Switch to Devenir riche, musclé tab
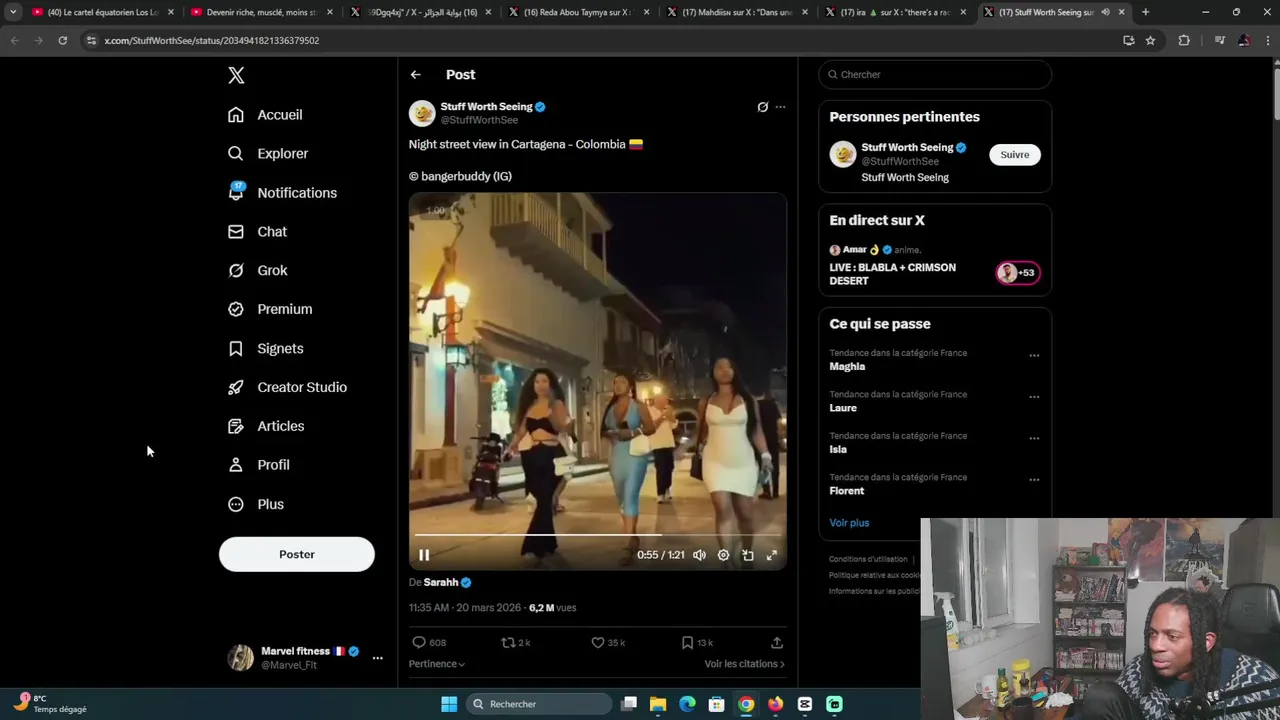The height and width of the screenshot is (720, 1280). (260, 12)
